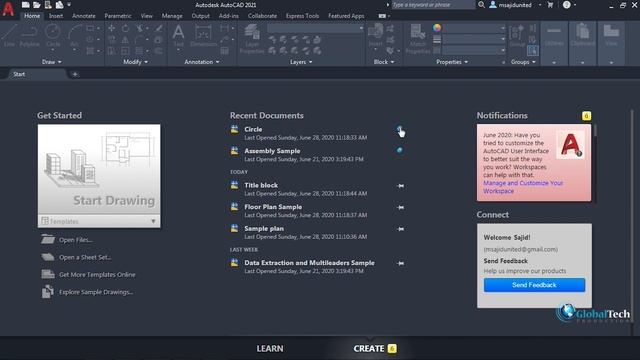The width and height of the screenshot is (640, 360).
Task: Open the AutoCAD application menu logo
Action: pyautogui.click(x=8, y=9)
